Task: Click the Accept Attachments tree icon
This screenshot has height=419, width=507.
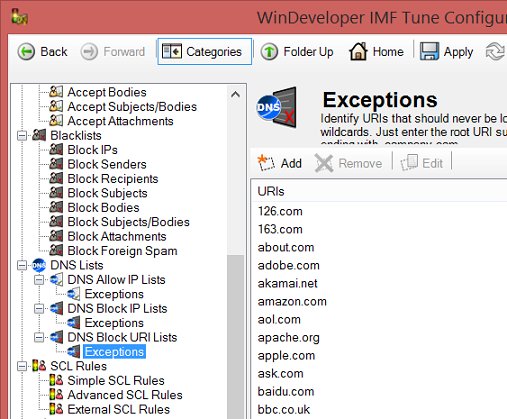Action: (x=56, y=120)
